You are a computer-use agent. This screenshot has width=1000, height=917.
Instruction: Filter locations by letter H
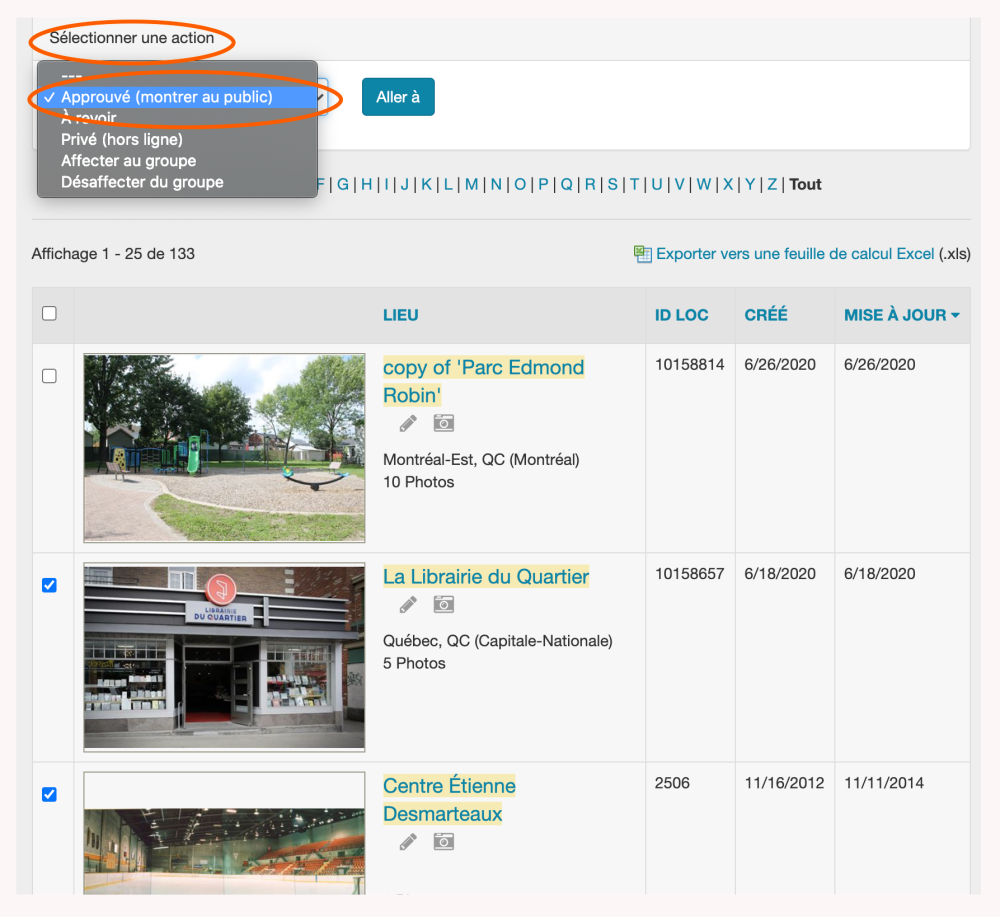pos(366,184)
